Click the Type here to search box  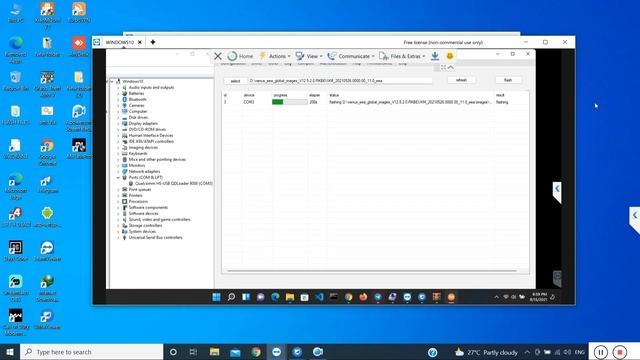click(92, 352)
